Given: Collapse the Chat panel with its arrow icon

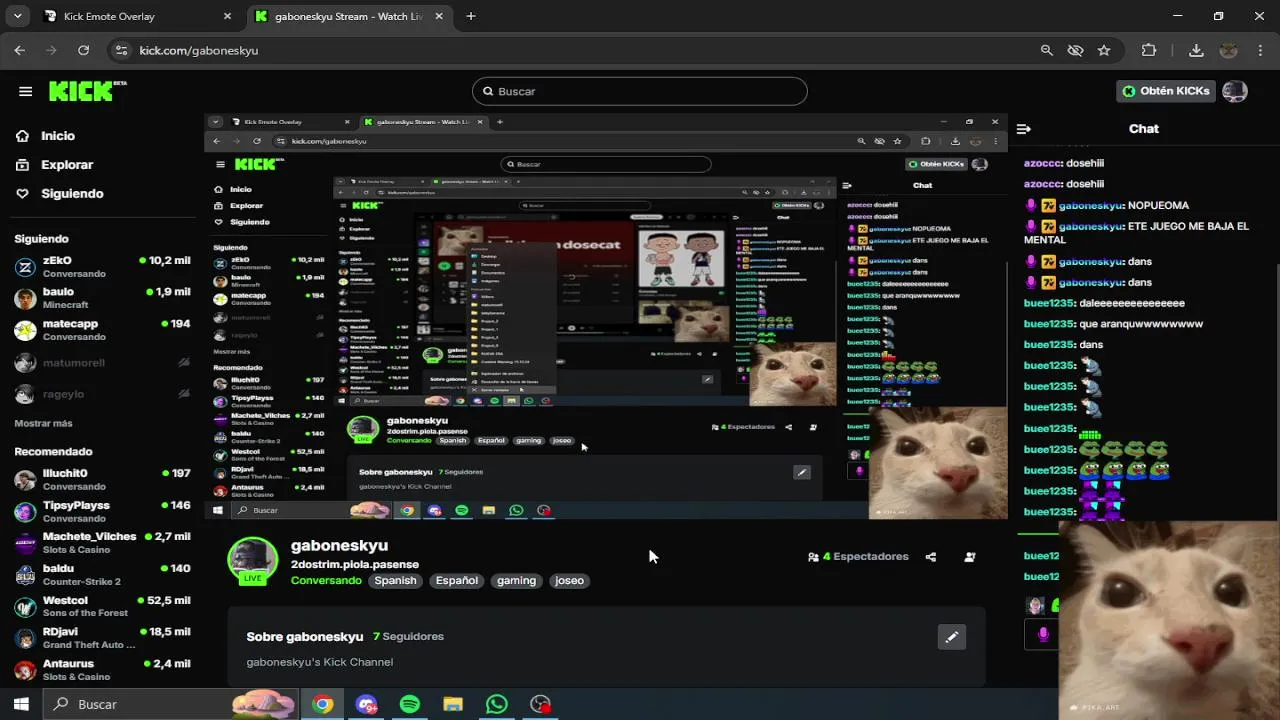Looking at the screenshot, I should [1023, 129].
